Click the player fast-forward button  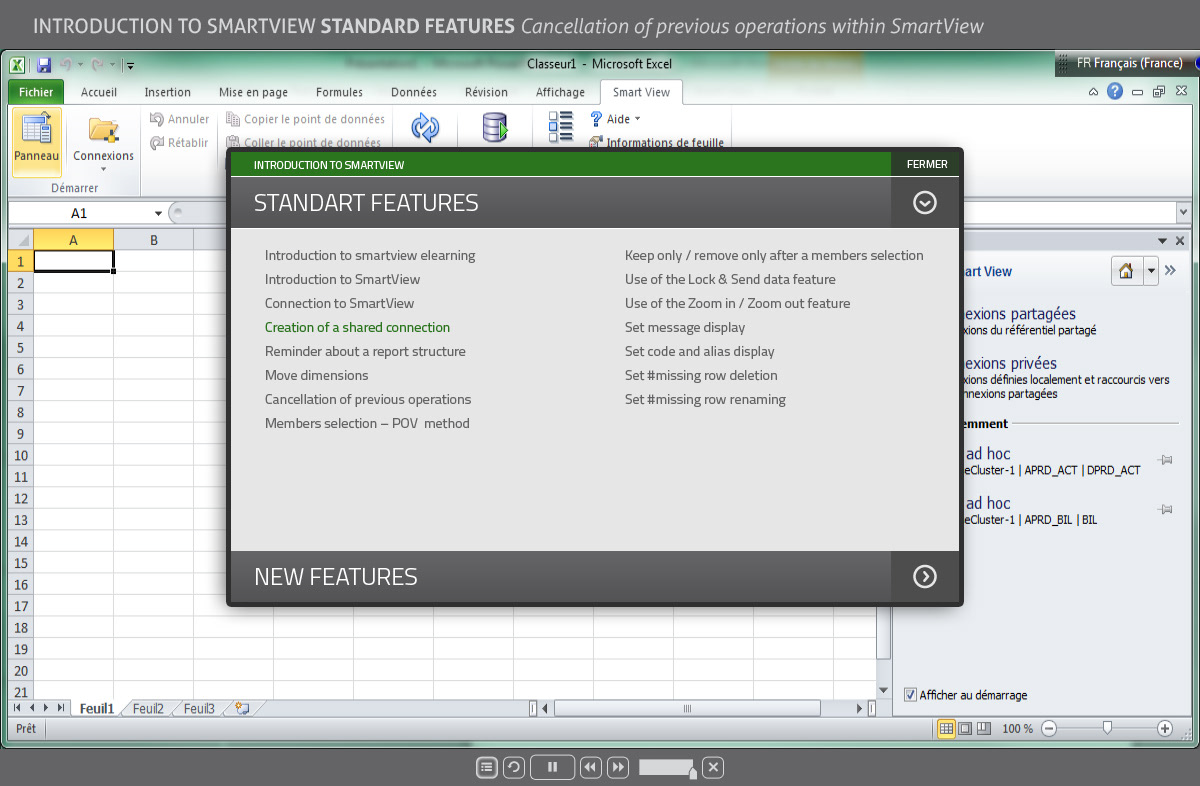[618, 767]
